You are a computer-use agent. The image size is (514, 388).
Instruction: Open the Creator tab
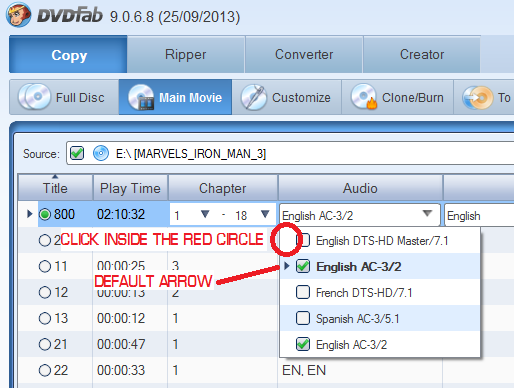point(422,54)
